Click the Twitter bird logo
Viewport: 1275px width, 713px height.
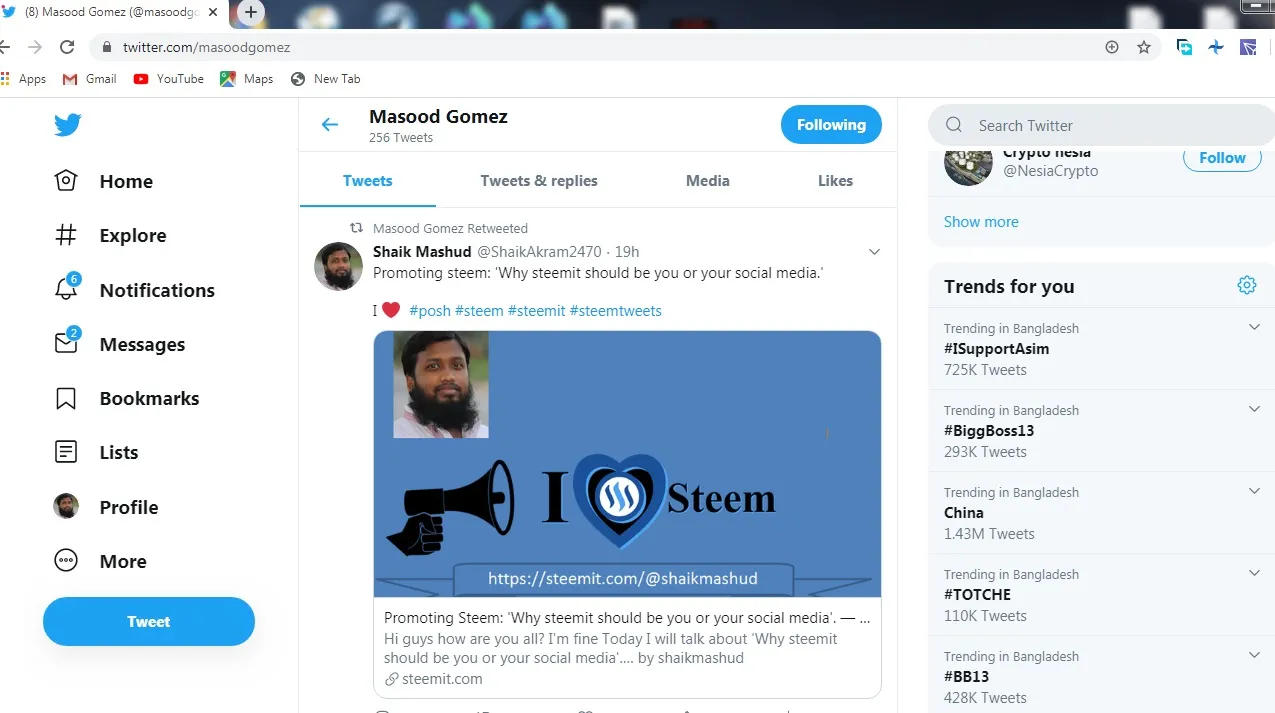click(x=67, y=125)
